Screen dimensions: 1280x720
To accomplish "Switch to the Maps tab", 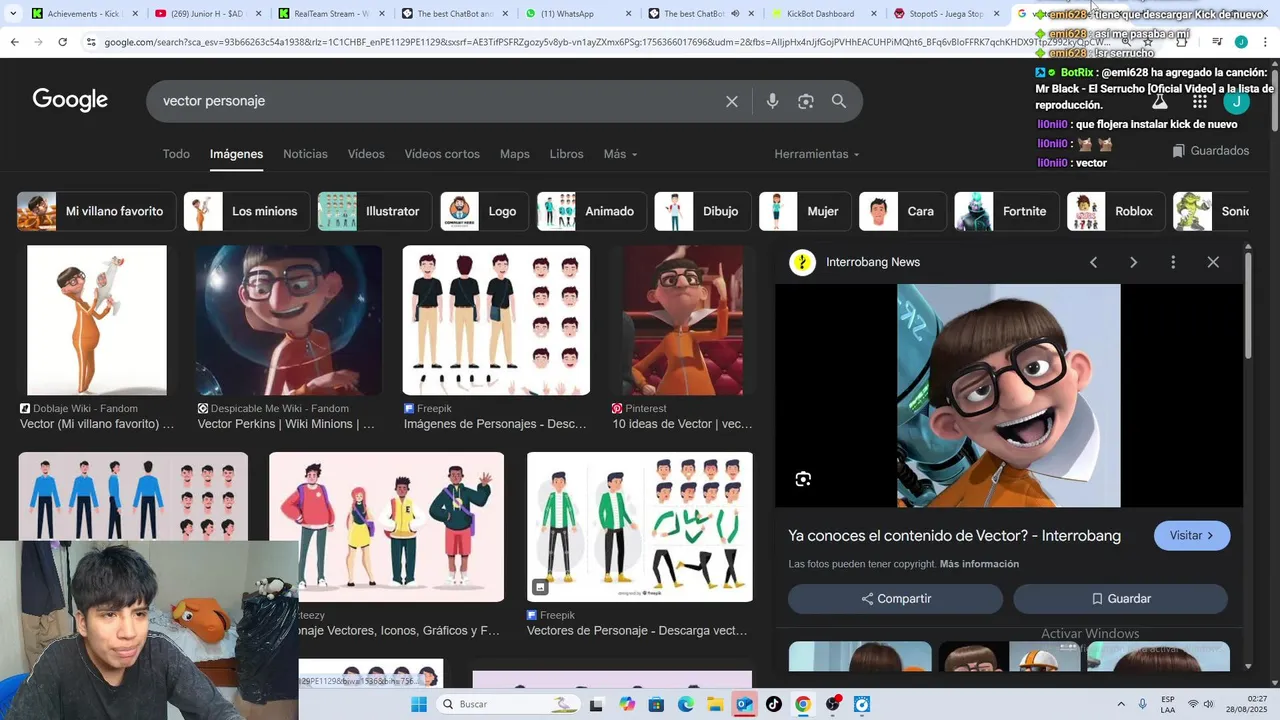I will point(515,154).
